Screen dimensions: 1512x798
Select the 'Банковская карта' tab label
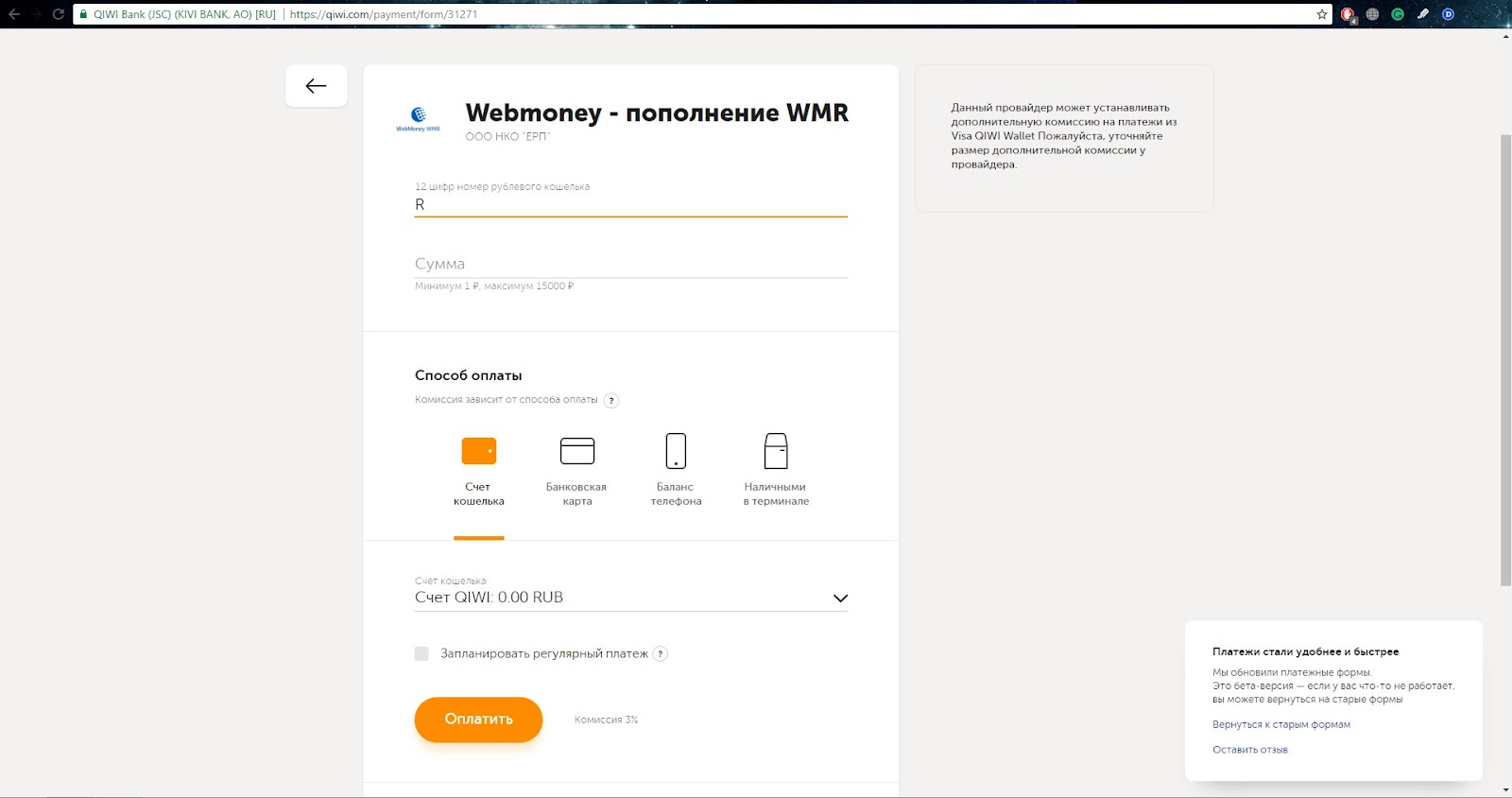pos(576,494)
